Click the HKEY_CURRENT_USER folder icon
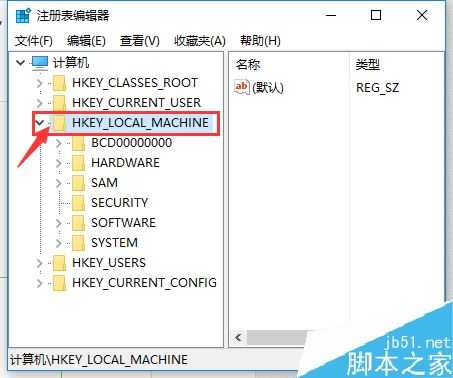The height and width of the screenshot is (378, 453). [x=60, y=103]
